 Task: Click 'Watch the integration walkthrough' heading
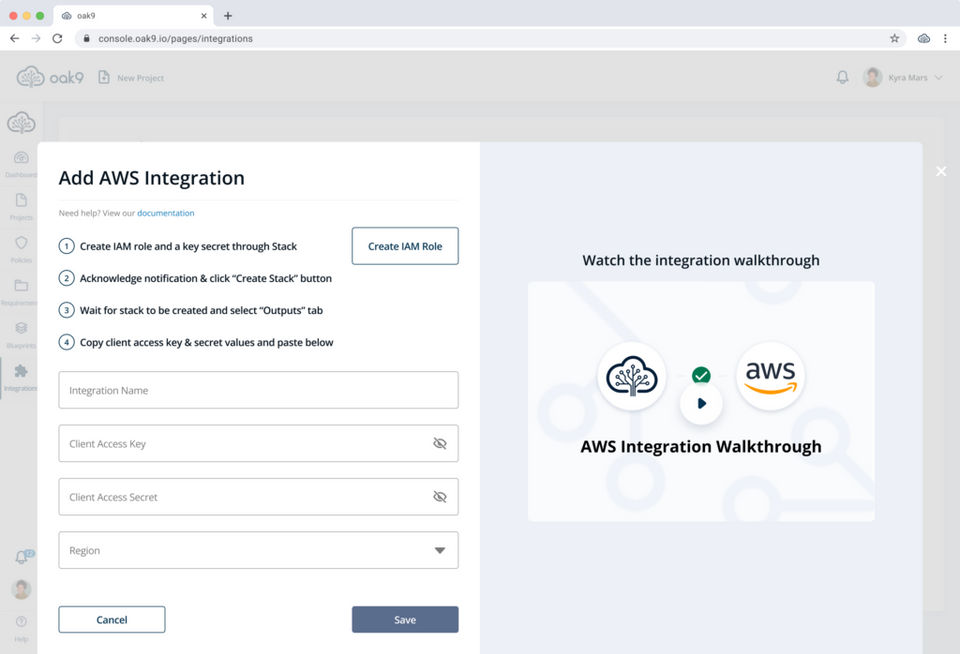(x=701, y=260)
